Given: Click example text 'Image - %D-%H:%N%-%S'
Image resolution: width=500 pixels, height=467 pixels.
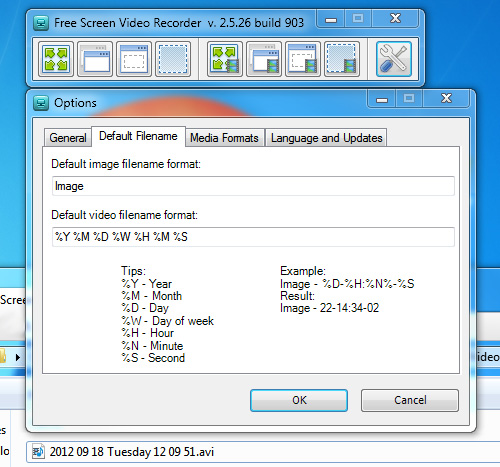Looking at the screenshot, I should click(x=347, y=284).
